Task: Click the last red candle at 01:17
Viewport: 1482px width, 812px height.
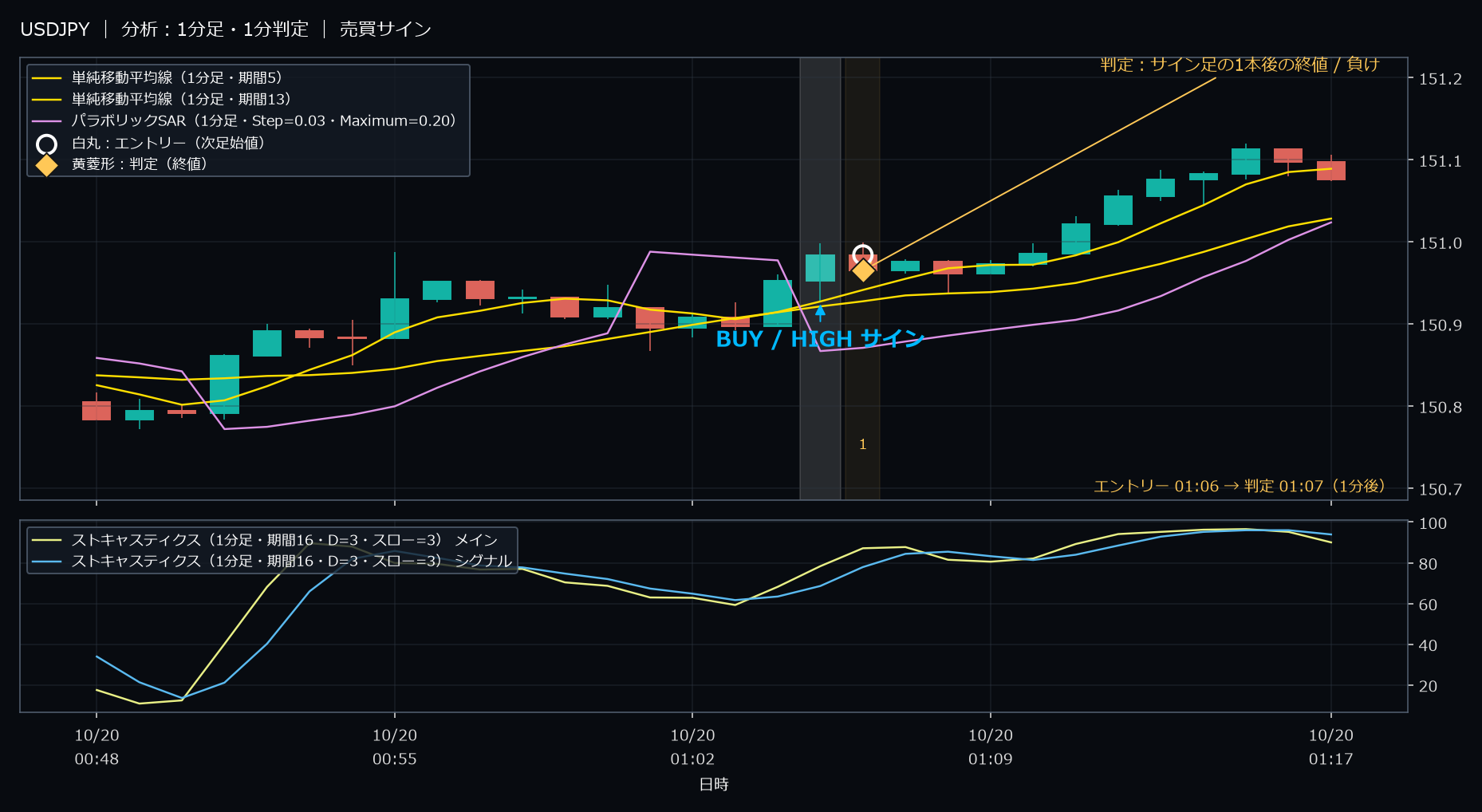Action: click(x=1331, y=171)
